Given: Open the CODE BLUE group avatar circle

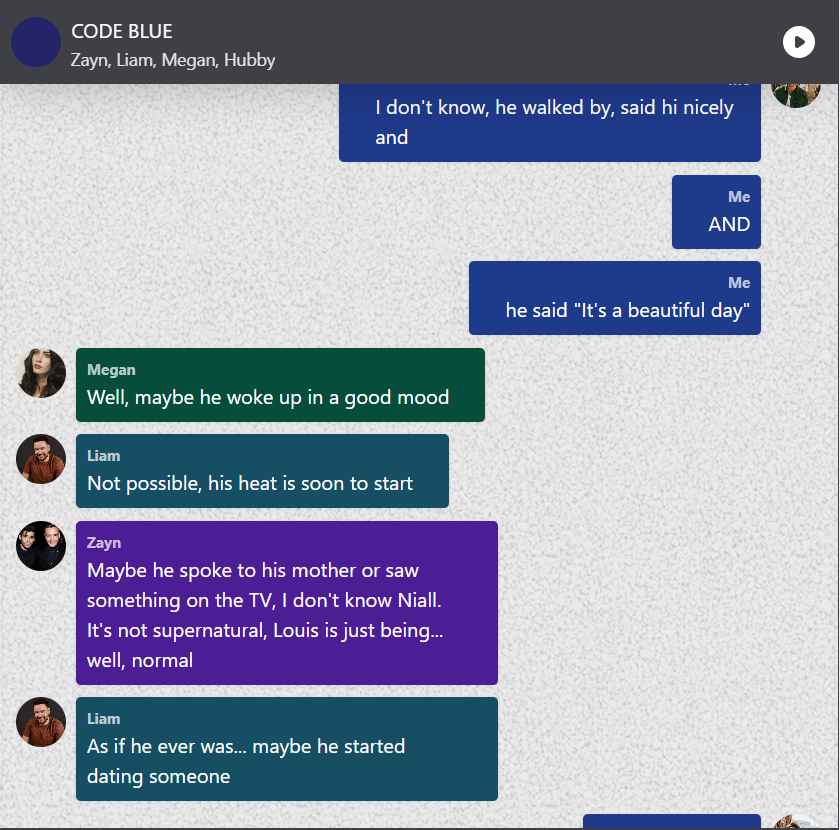Looking at the screenshot, I should coord(36,42).
